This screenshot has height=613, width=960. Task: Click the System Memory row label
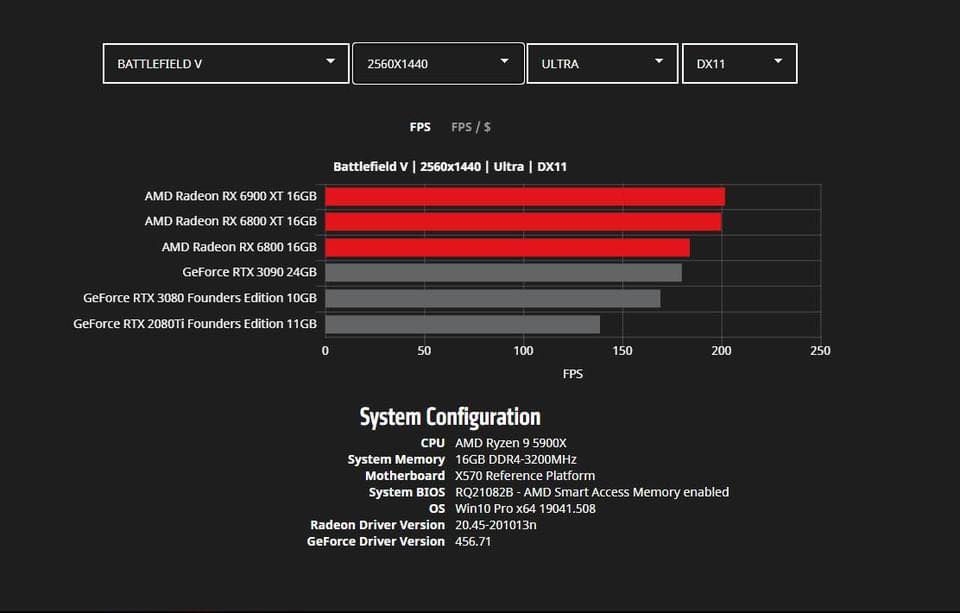[x=396, y=459]
